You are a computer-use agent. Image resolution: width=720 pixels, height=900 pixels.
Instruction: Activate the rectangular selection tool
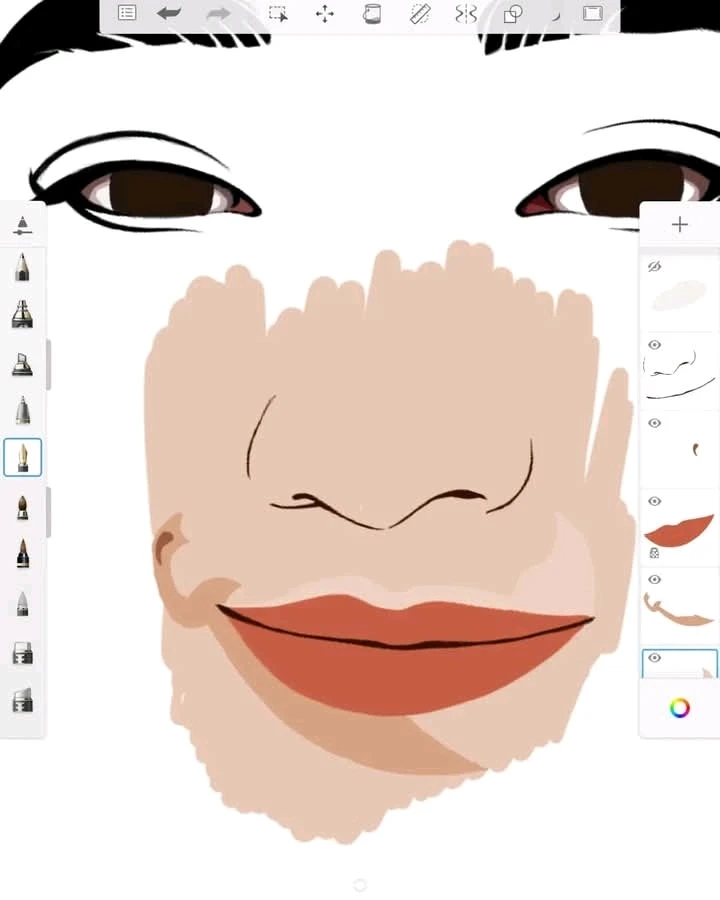point(278,13)
